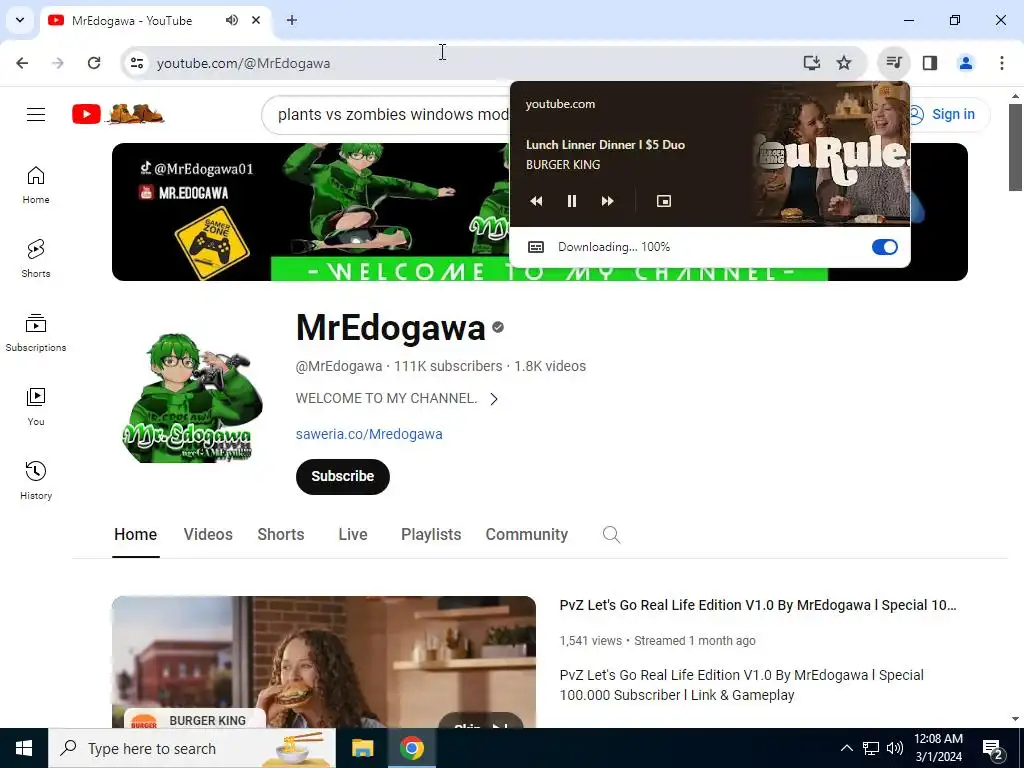Click the browser address bar URL
Screen dimensions: 1024x768
point(244,63)
